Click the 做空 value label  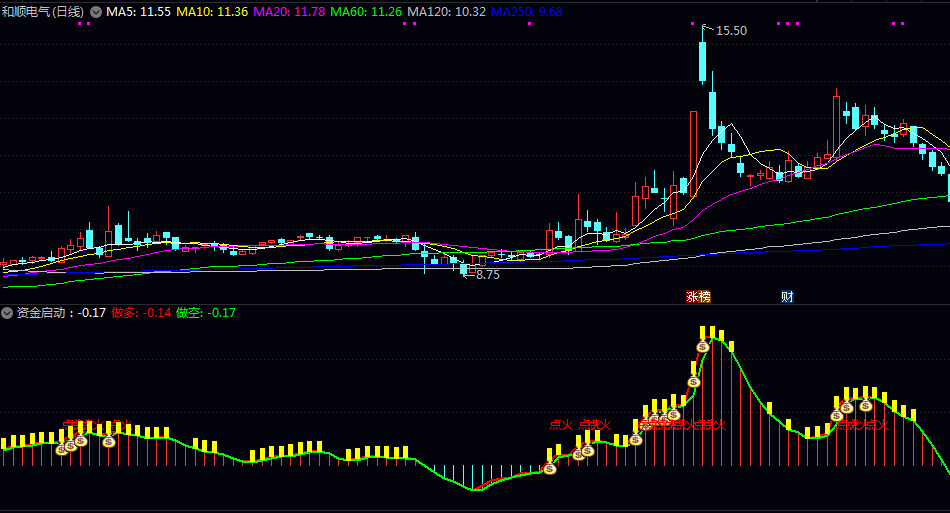[x=205, y=313]
